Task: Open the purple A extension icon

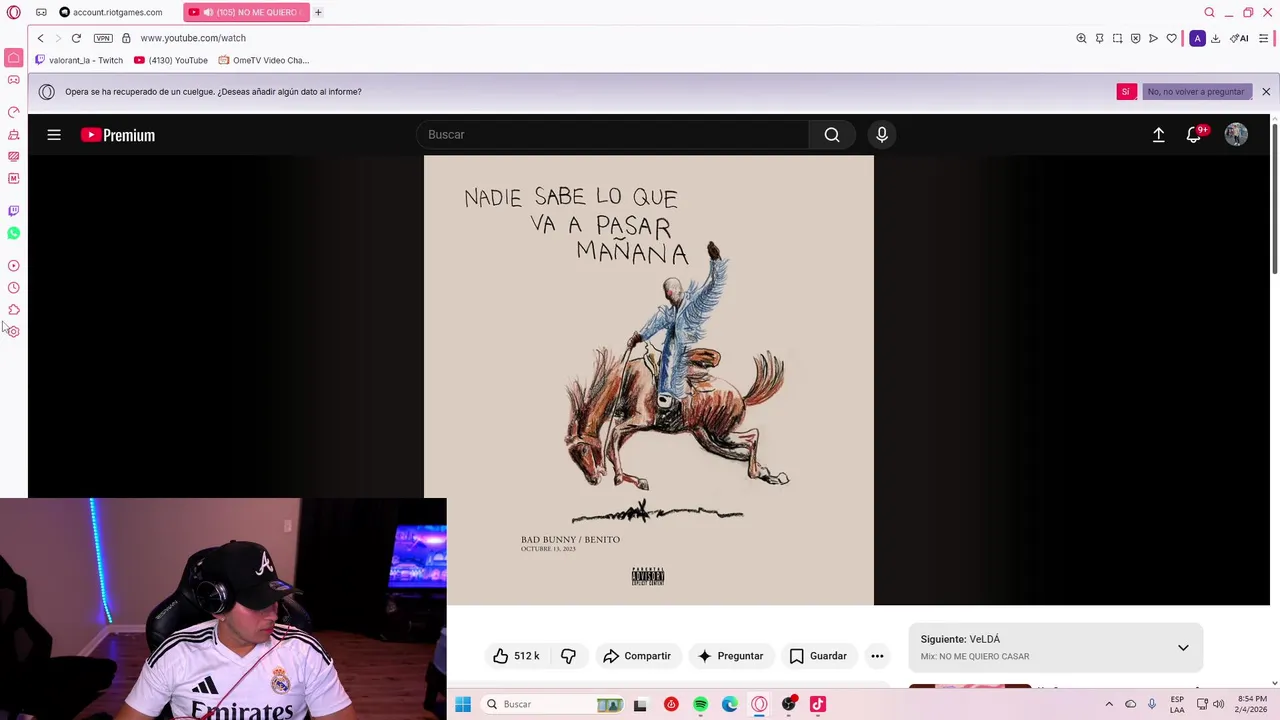Action: (1197, 38)
